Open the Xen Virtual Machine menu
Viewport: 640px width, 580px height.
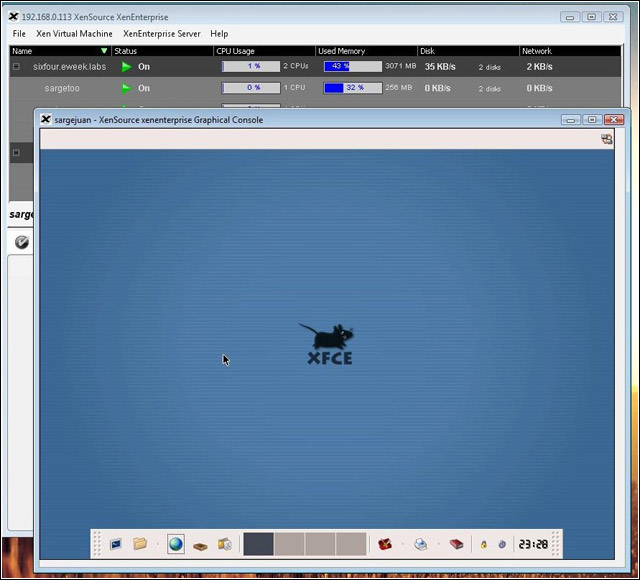(x=74, y=34)
